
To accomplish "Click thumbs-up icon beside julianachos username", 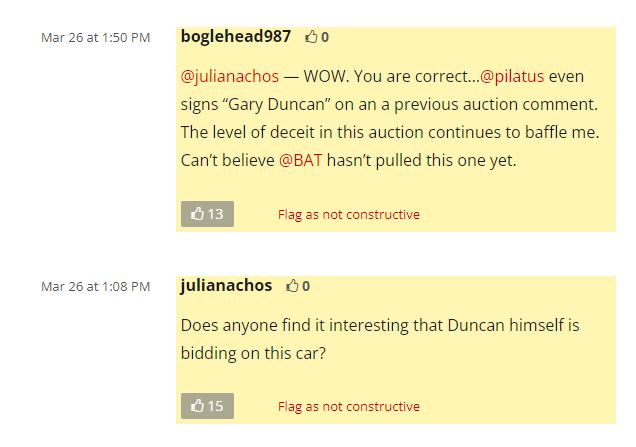I will click(x=292, y=286).
